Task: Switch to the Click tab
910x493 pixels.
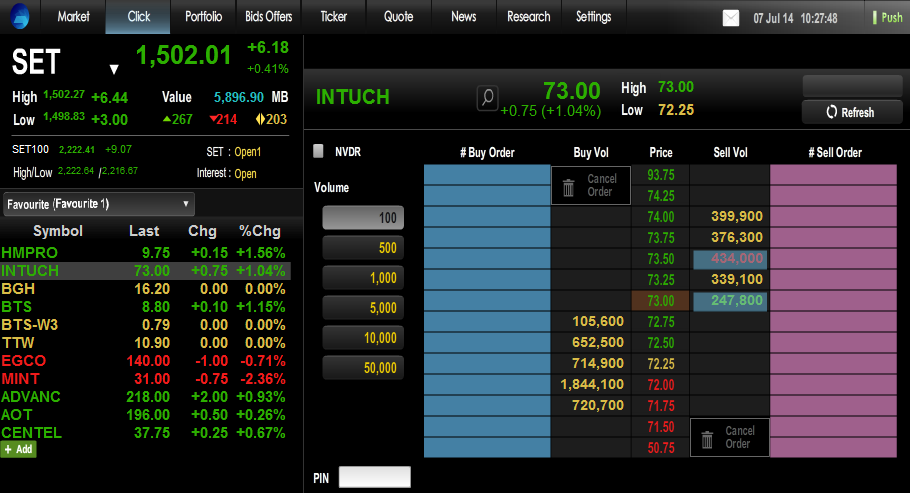Action: 138,16
